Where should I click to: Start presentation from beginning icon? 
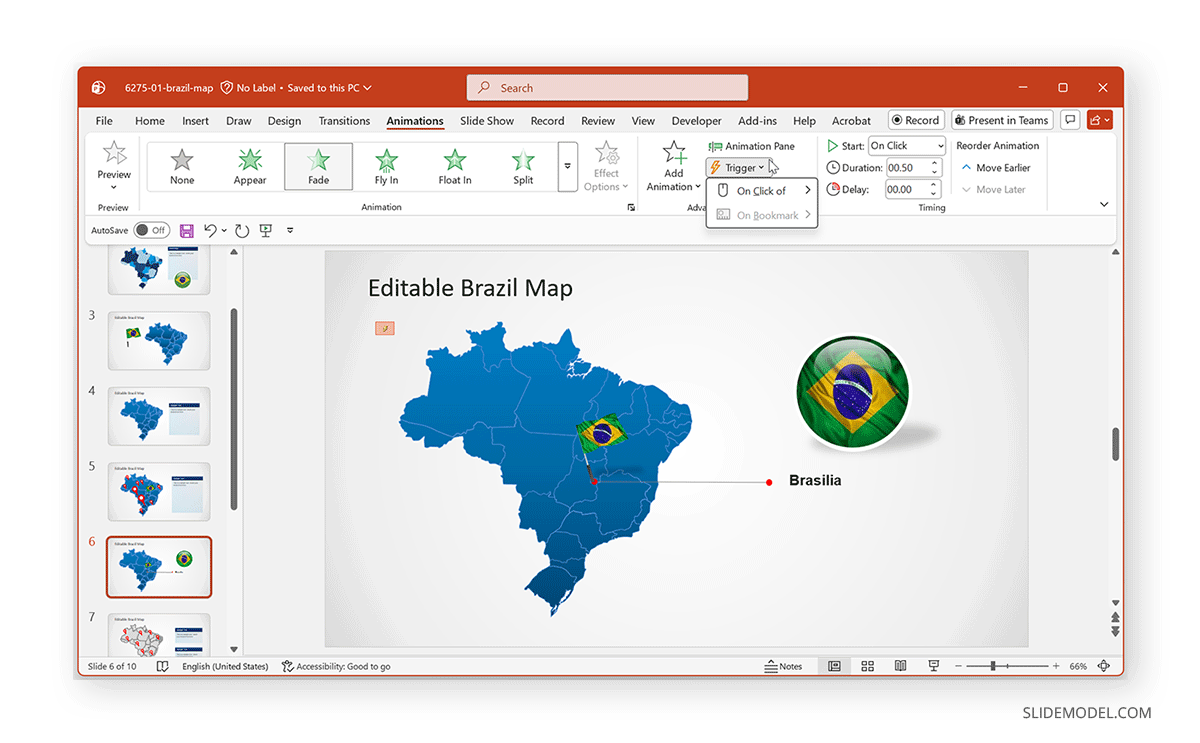click(x=266, y=230)
